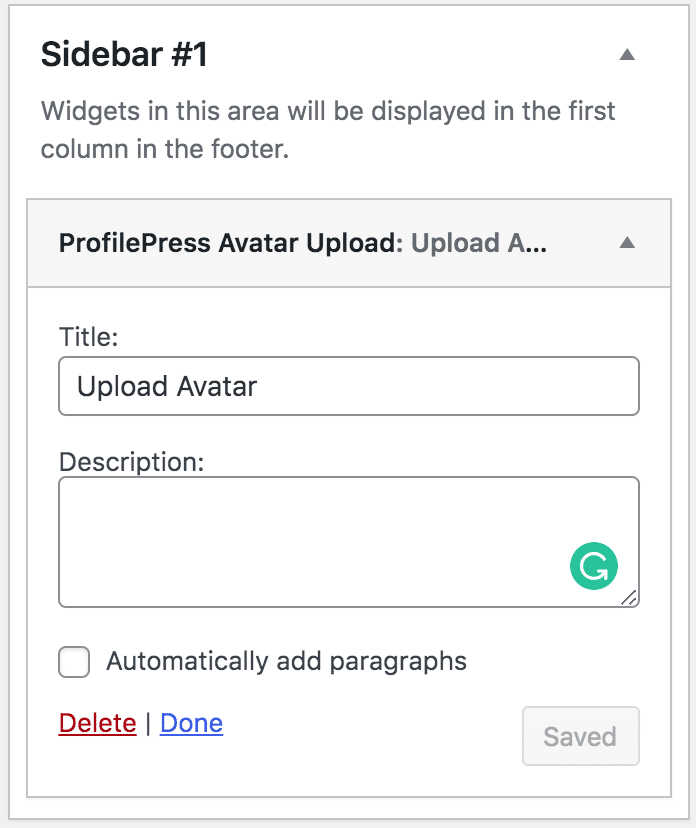Click the green Grammarly icon in Description
This screenshot has height=828, width=696.
click(594, 566)
